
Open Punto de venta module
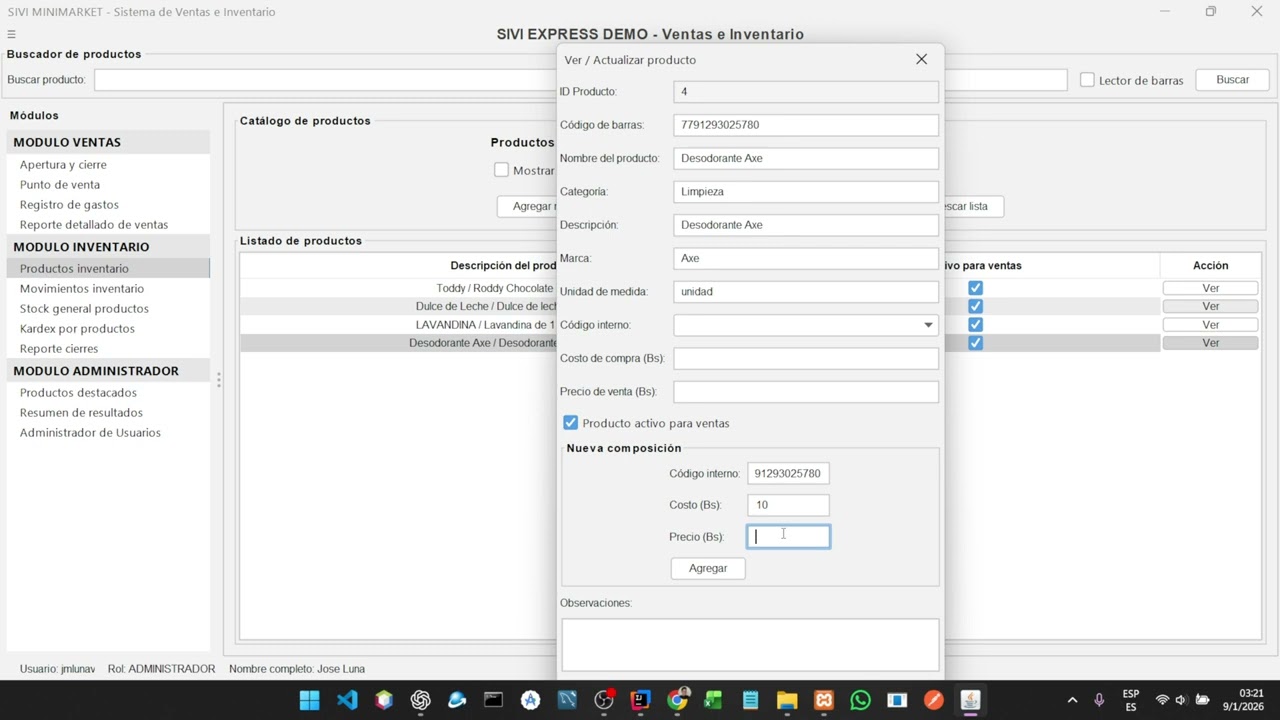click(x=60, y=184)
